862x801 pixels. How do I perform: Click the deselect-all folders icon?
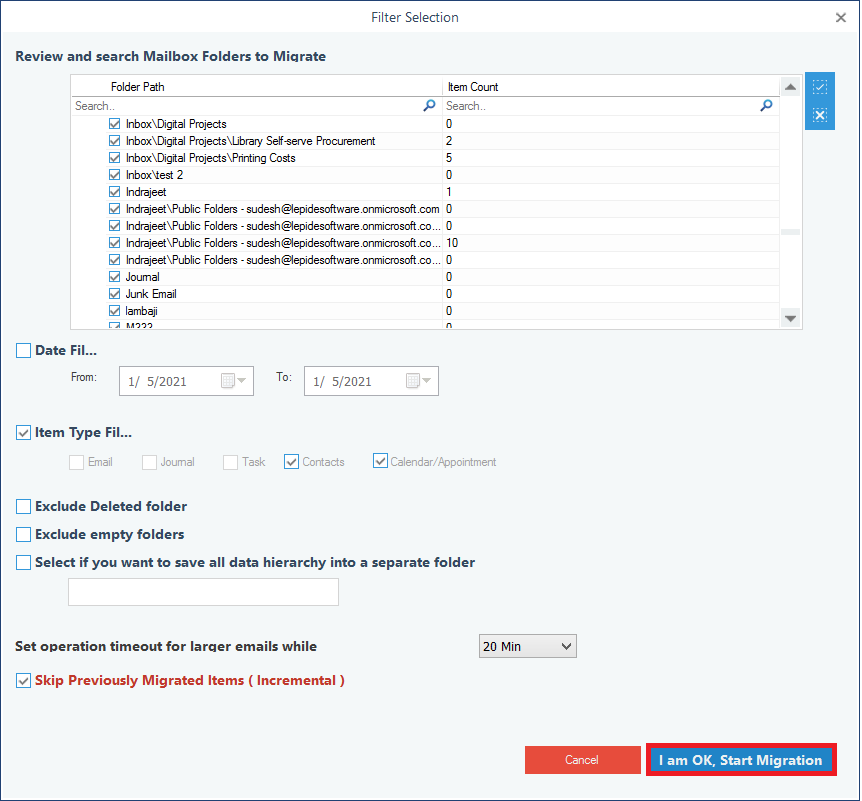tap(820, 115)
